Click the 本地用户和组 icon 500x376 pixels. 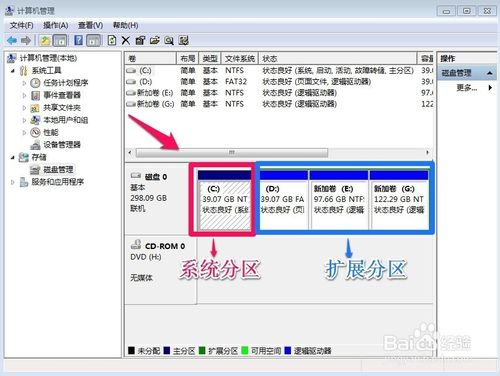pyautogui.click(x=35, y=120)
